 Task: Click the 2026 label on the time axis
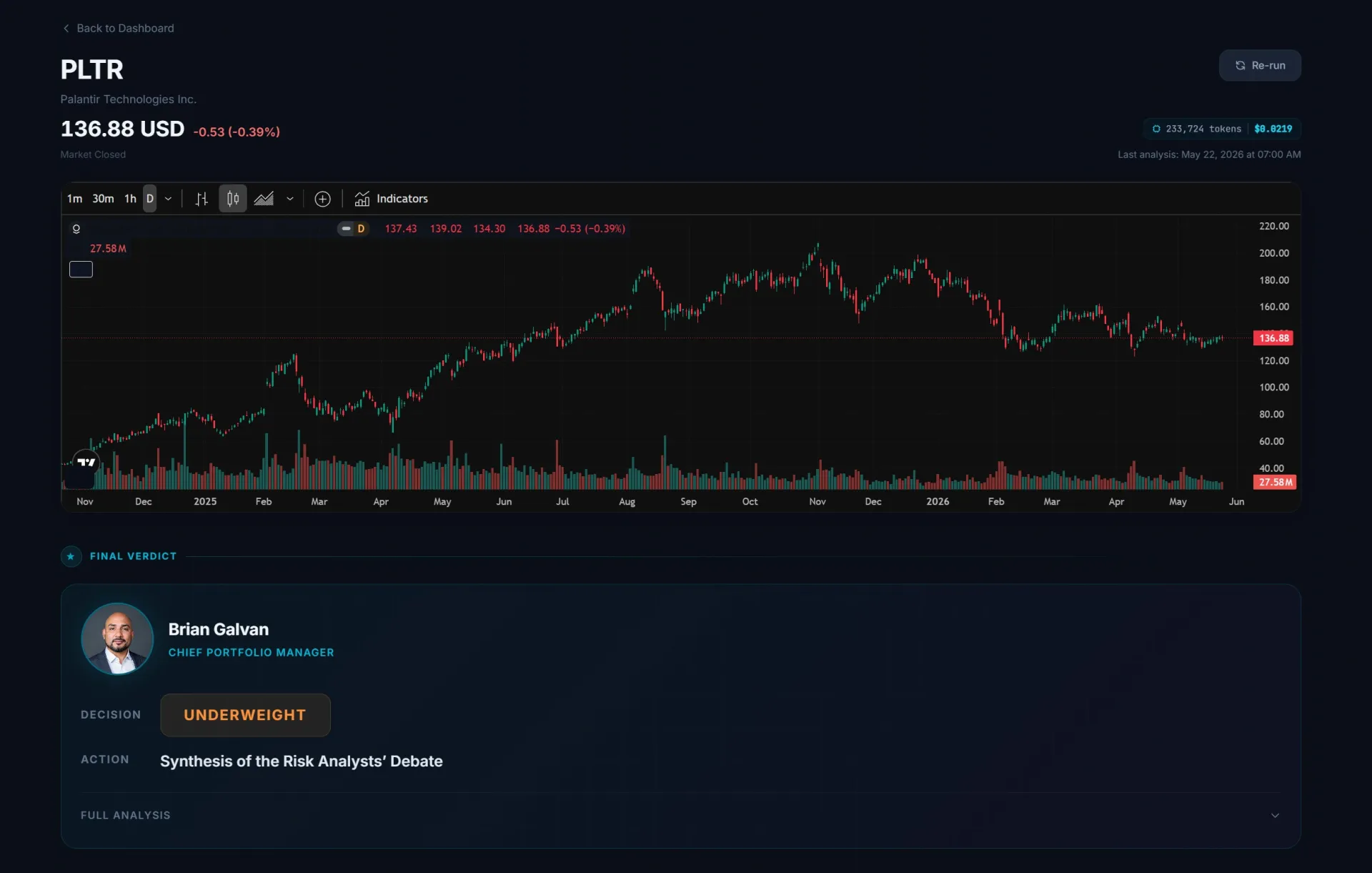[x=938, y=501]
